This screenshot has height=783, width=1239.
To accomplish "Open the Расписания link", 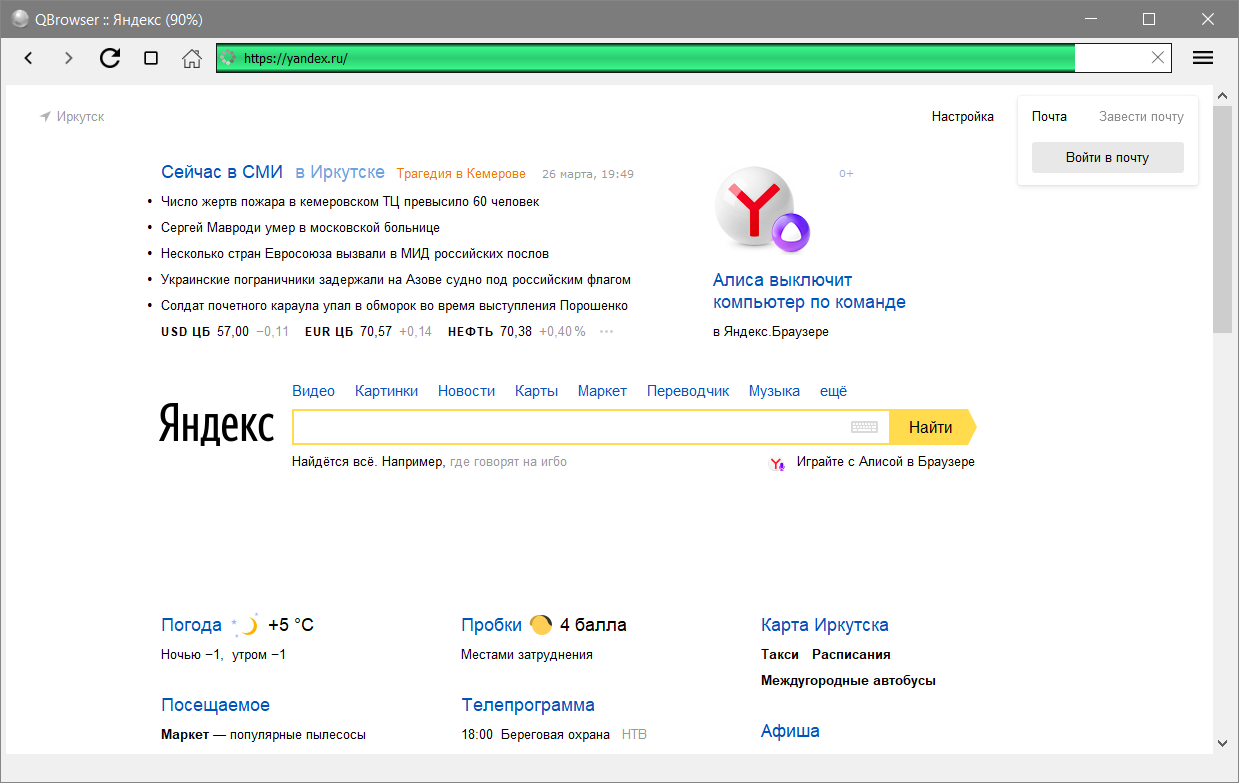I will point(851,655).
